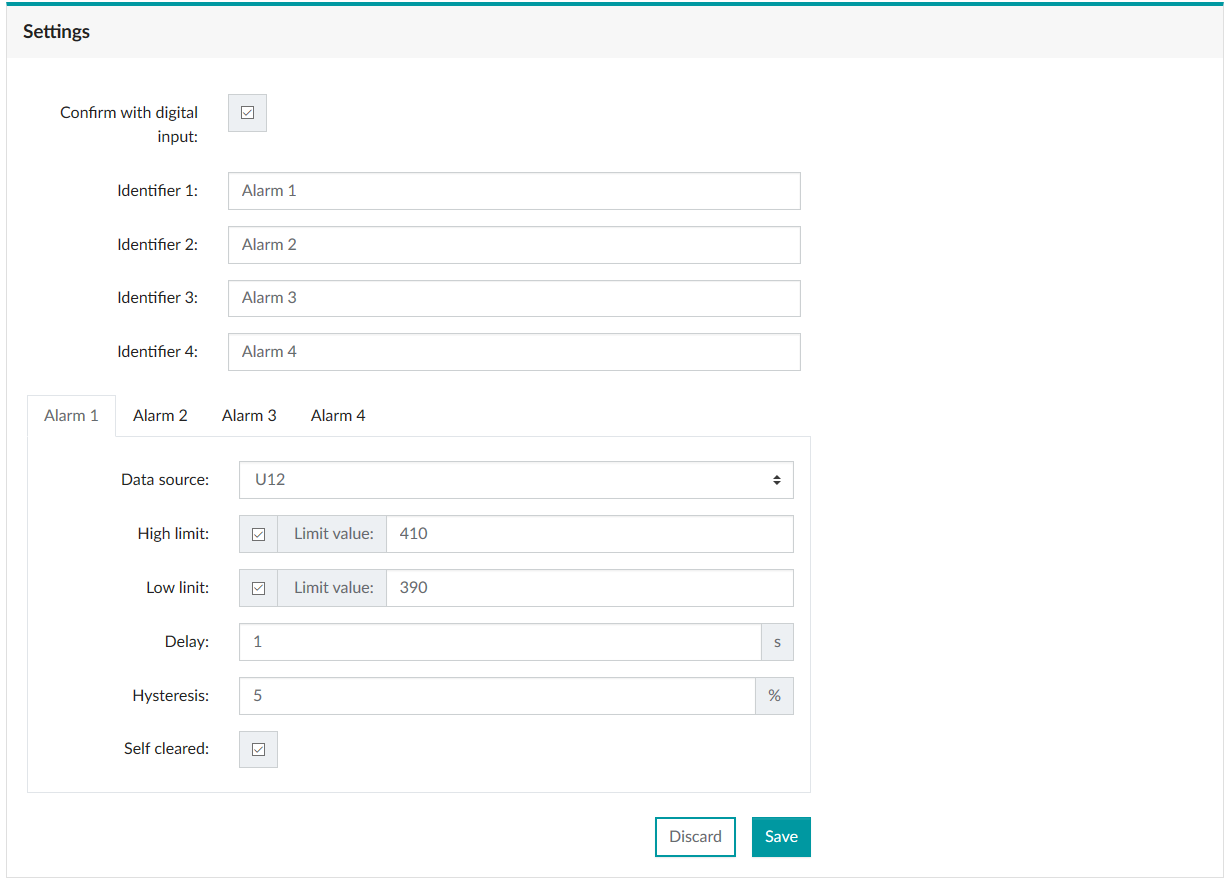Screen dimensions: 1230x882
Task: Click the Limit value label in Low limit row
Action: coord(333,588)
